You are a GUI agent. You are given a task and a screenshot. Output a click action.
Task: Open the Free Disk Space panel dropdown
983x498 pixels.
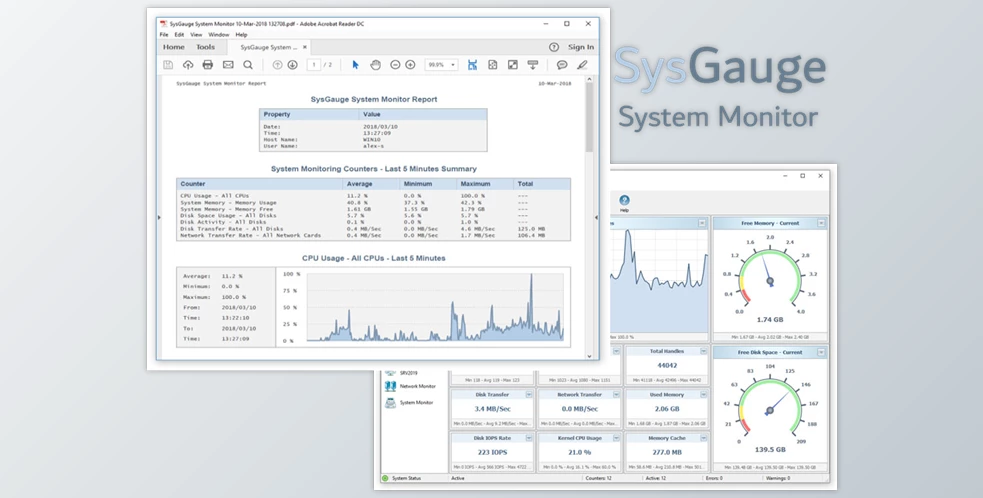pos(821,352)
